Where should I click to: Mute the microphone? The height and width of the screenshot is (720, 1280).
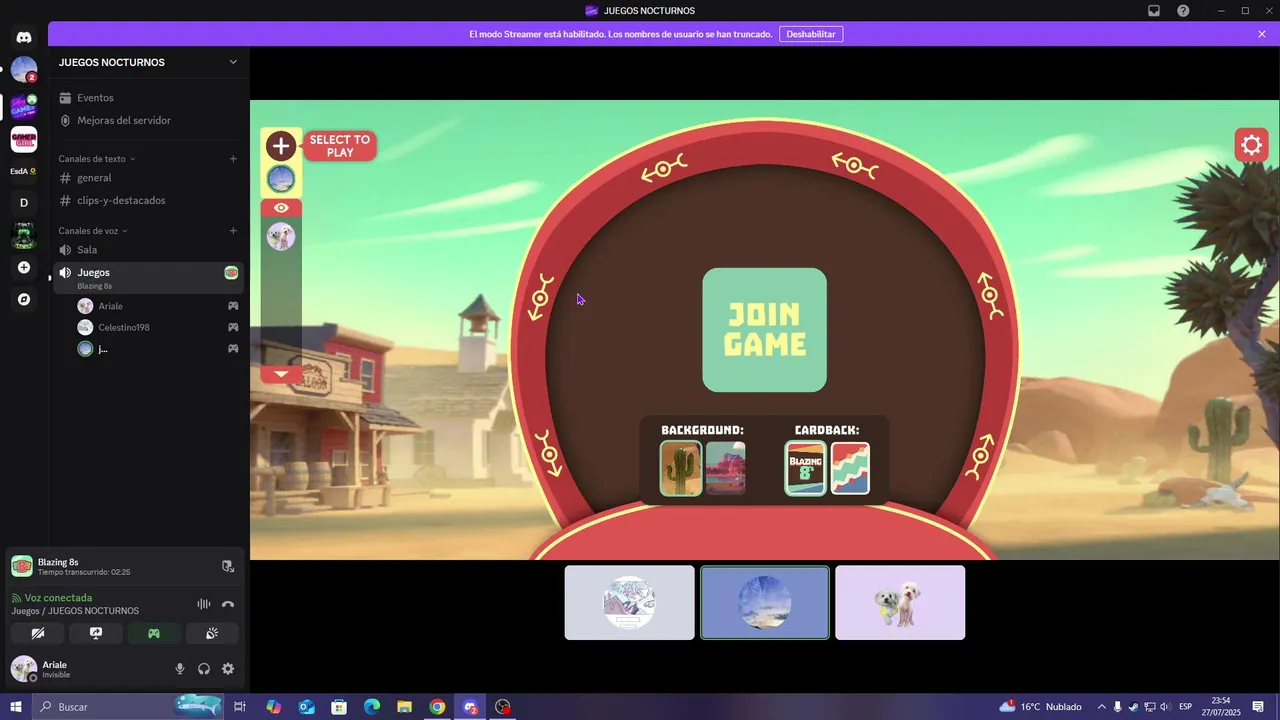[x=180, y=669]
